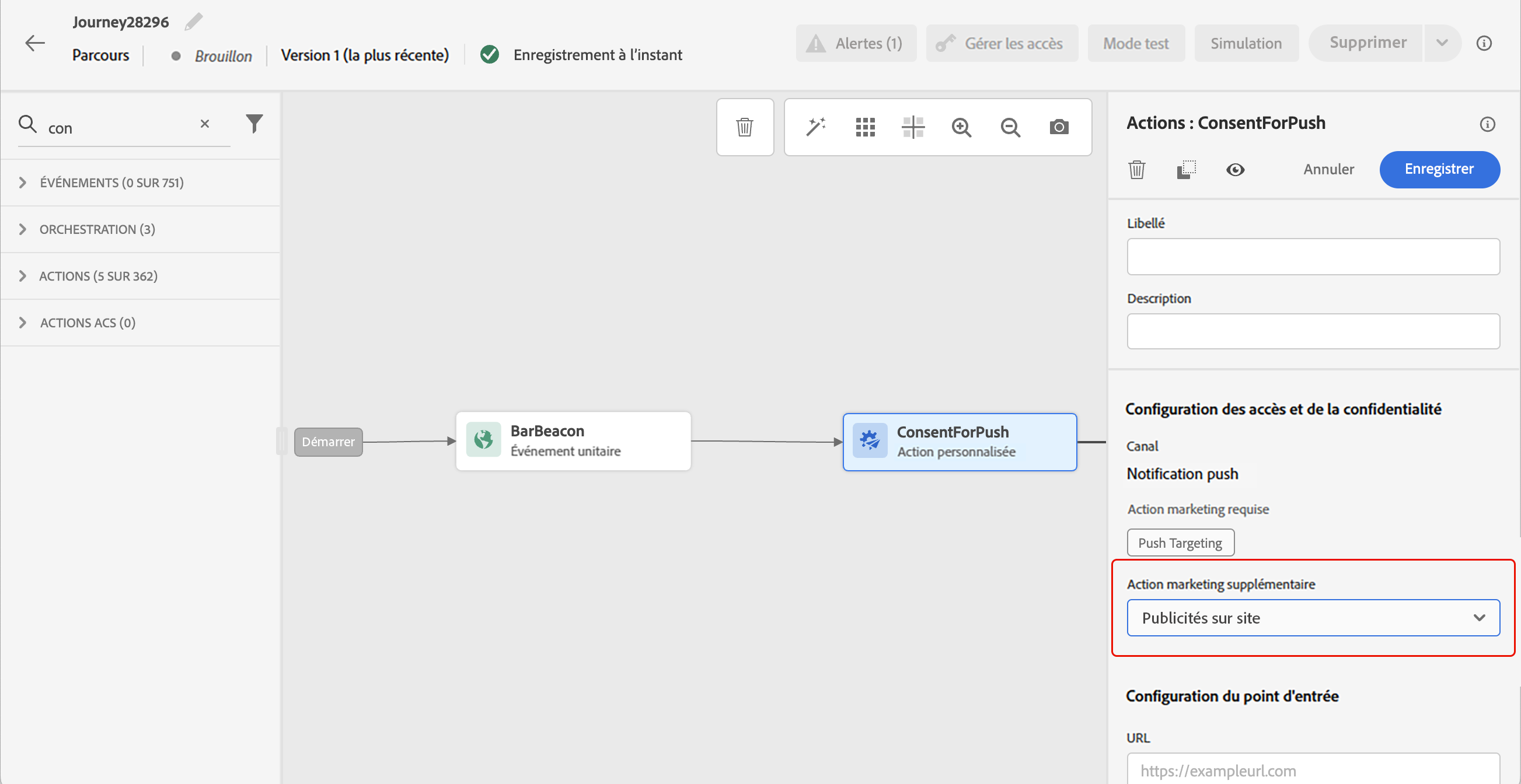Click the canvas trash delete icon
This screenshot has height=784, width=1521.
pos(745,127)
